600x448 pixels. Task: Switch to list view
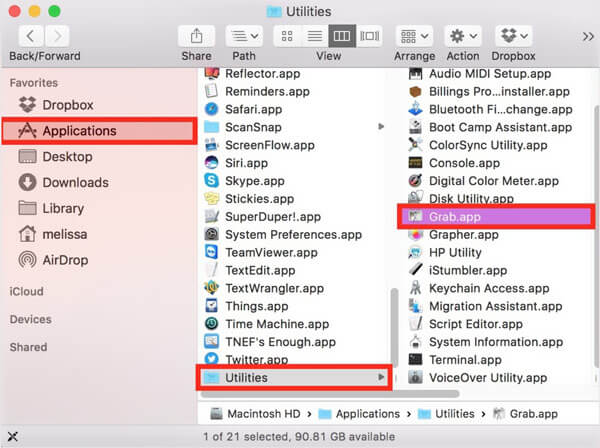[x=315, y=36]
